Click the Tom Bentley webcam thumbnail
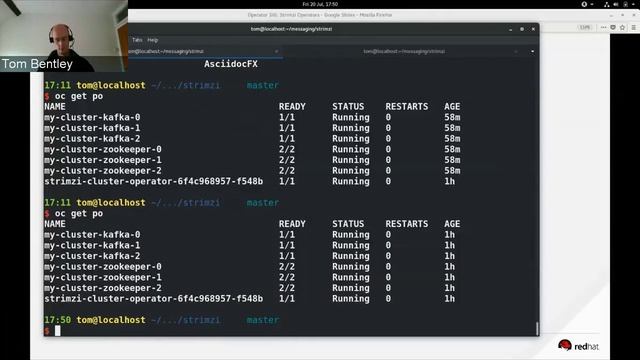The height and width of the screenshot is (360, 640). pyautogui.click(x=64, y=36)
